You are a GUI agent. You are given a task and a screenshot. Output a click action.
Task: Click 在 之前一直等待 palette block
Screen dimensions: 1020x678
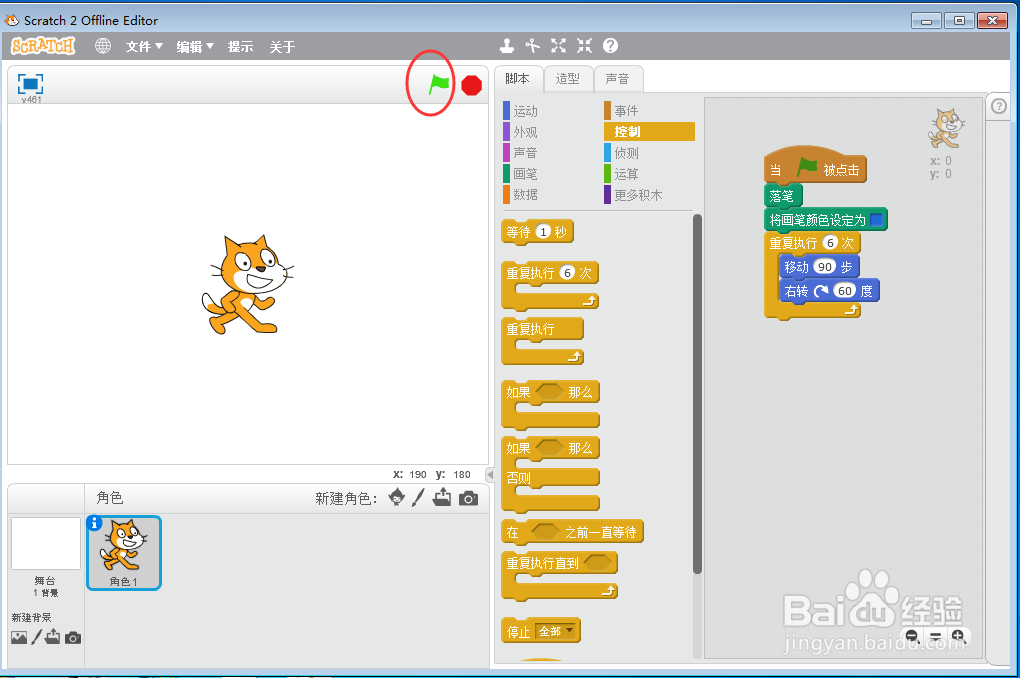click(572, 532)
